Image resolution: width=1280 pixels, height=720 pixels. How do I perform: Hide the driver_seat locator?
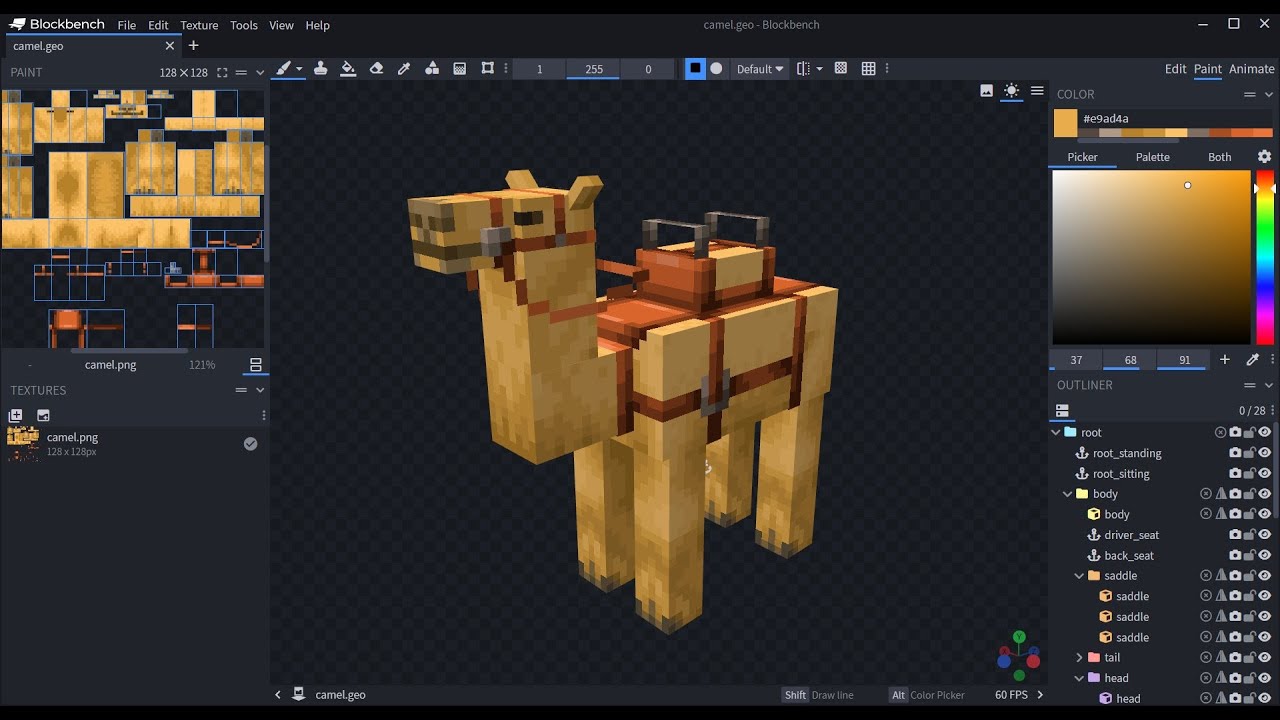1265,535
